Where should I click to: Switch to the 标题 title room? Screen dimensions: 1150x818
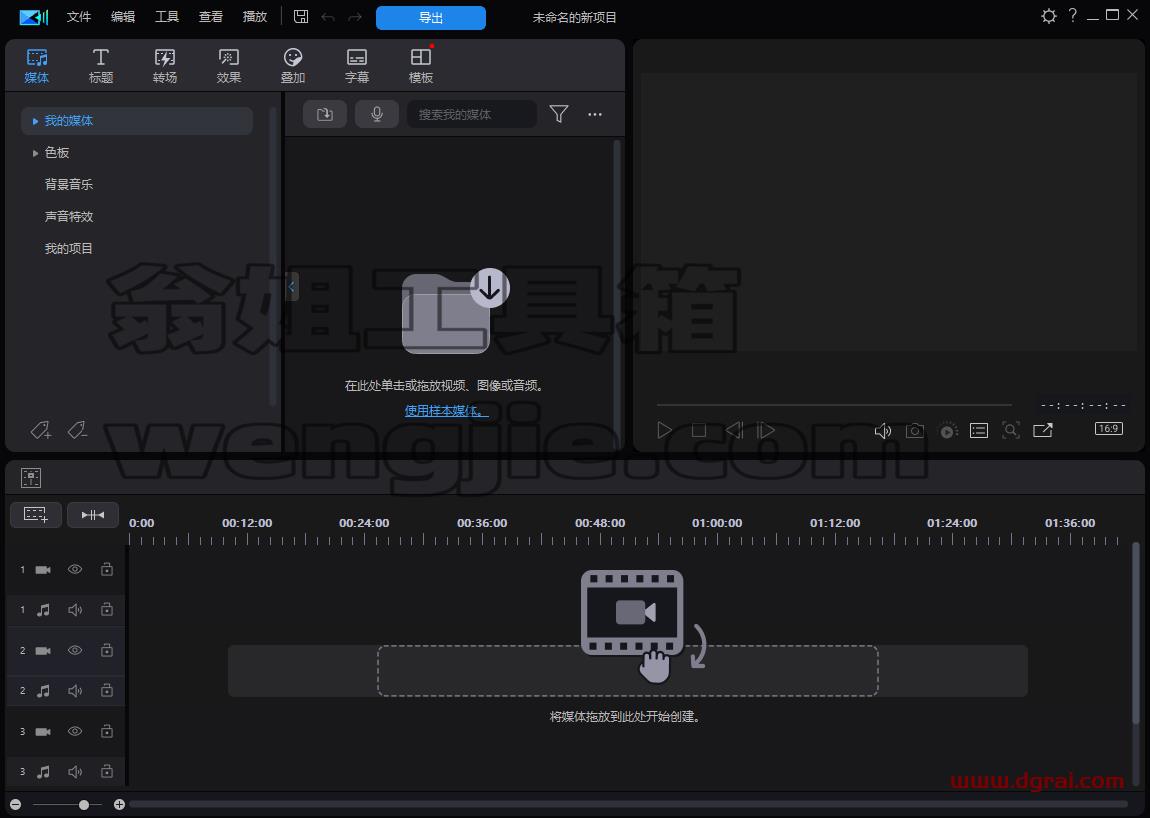click(x=100, y=66)
